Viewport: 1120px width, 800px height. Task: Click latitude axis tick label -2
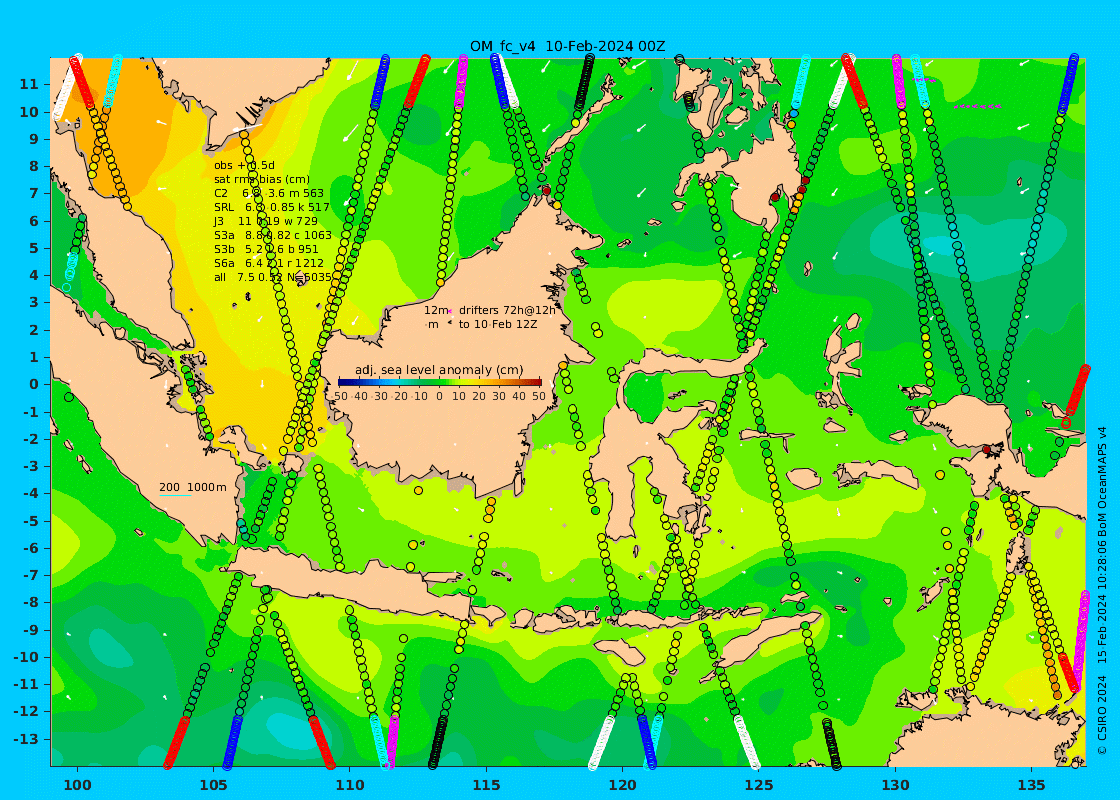pos(30,439)
